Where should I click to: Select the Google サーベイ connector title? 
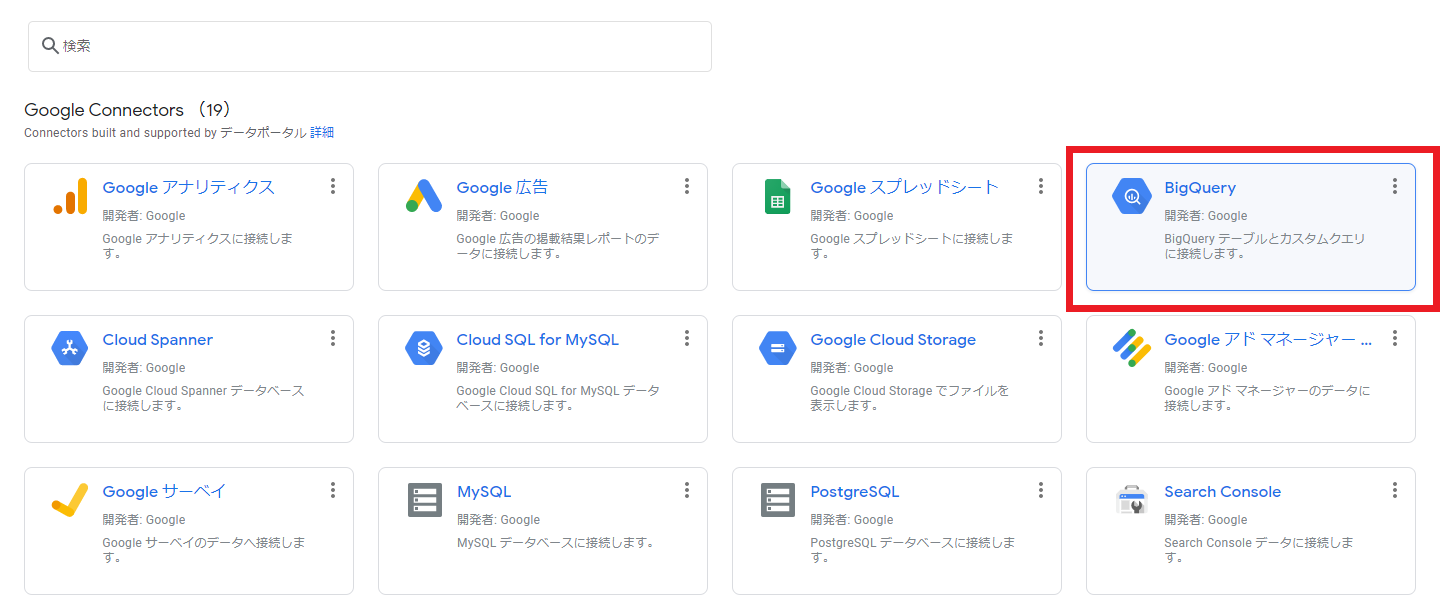click(164, 492)
